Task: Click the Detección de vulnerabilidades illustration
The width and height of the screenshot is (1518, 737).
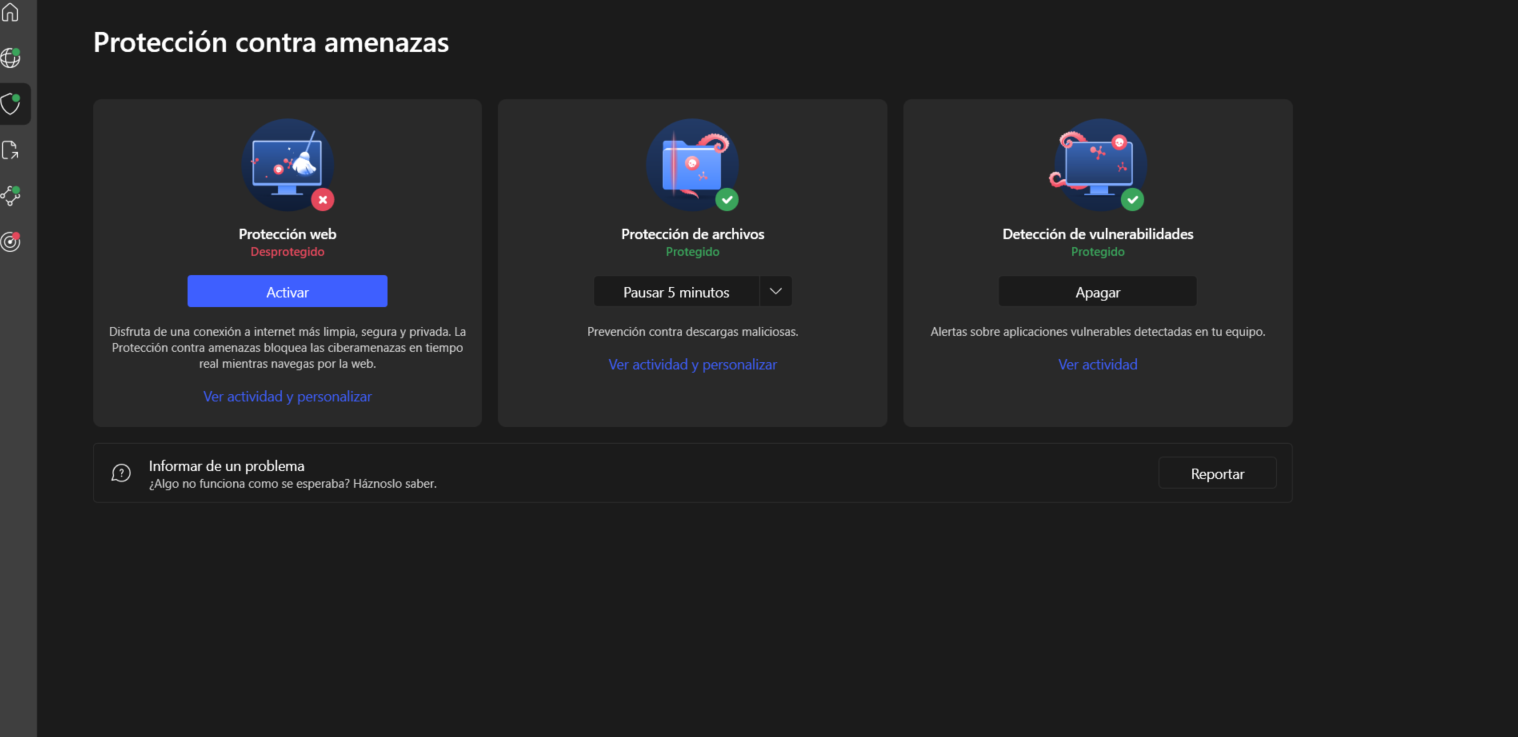Action: click(1097, 164)
